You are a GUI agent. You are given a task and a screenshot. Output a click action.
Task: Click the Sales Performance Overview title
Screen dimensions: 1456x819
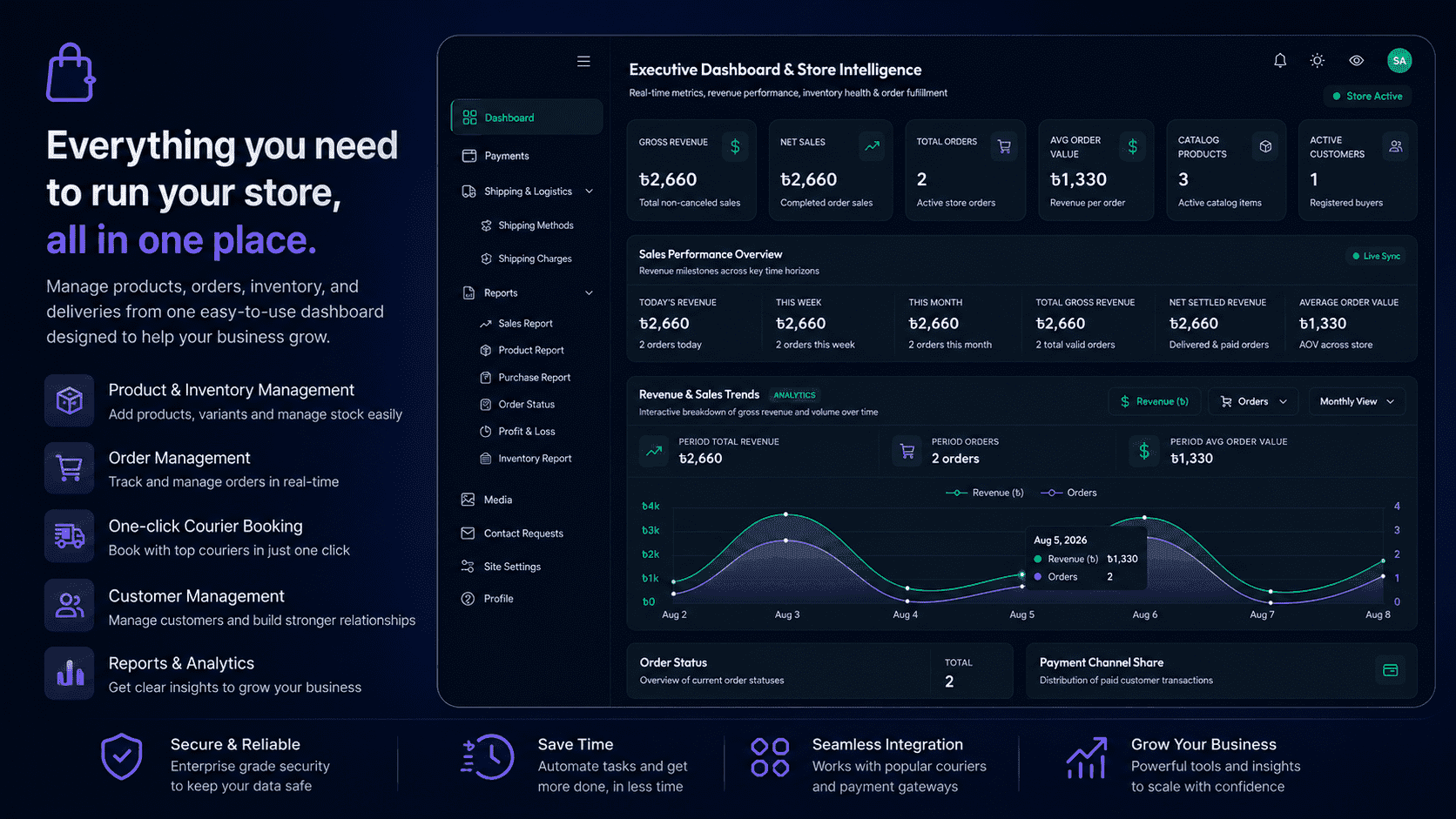(711, 254)
